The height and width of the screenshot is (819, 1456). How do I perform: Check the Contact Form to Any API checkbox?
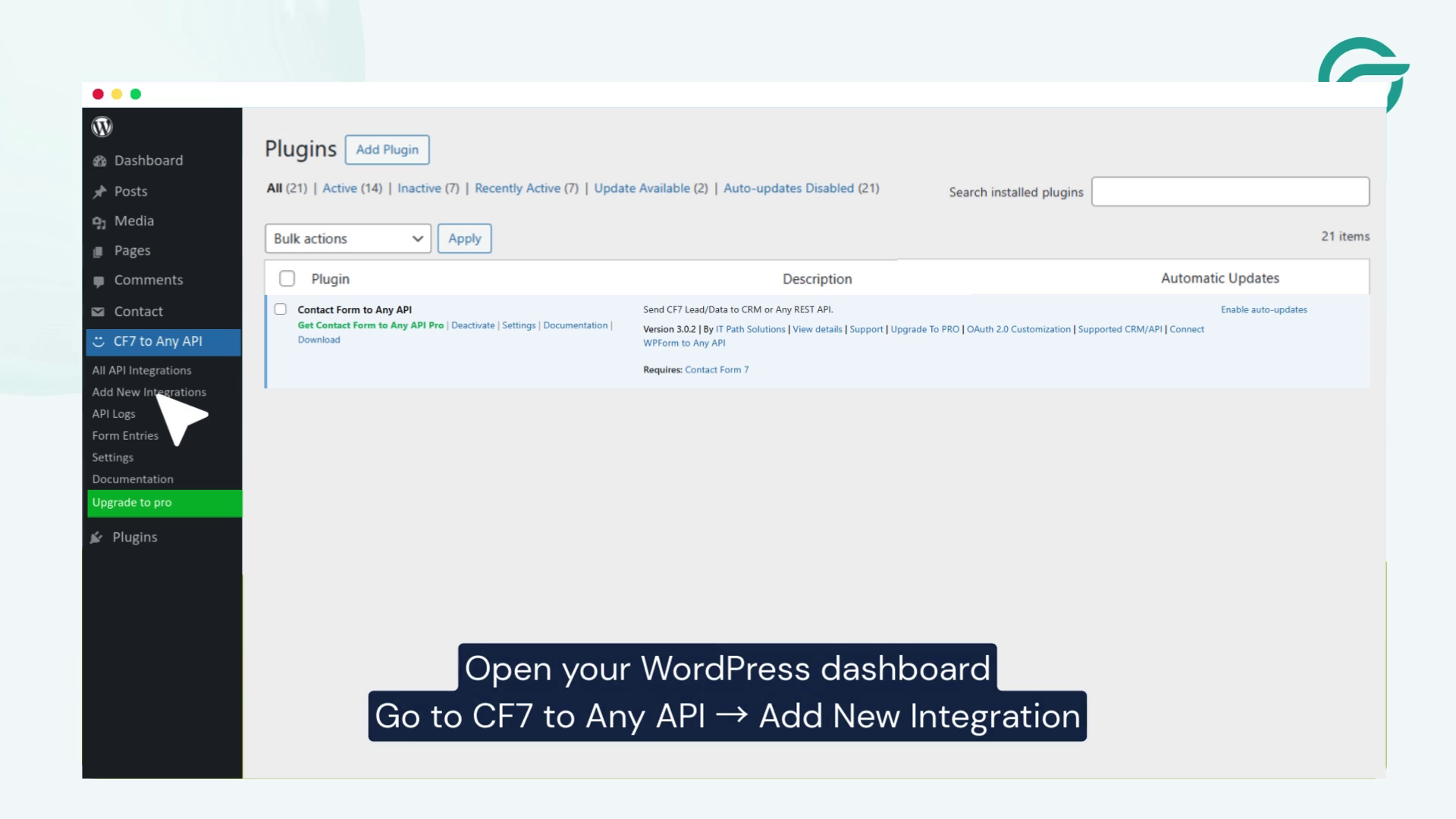(281, 309)
